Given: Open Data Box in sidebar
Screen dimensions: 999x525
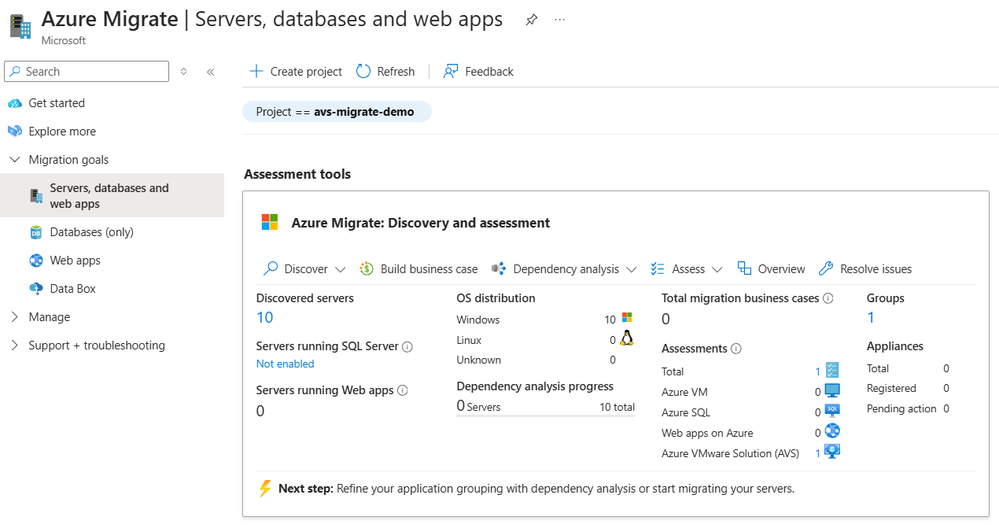Looking at the screenshot, I should pyautogui.click(x=72, y=289).
